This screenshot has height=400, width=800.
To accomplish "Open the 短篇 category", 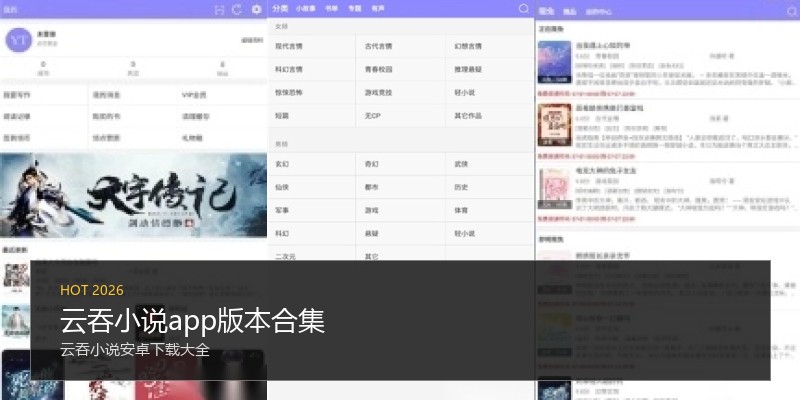I will [282, 116].
